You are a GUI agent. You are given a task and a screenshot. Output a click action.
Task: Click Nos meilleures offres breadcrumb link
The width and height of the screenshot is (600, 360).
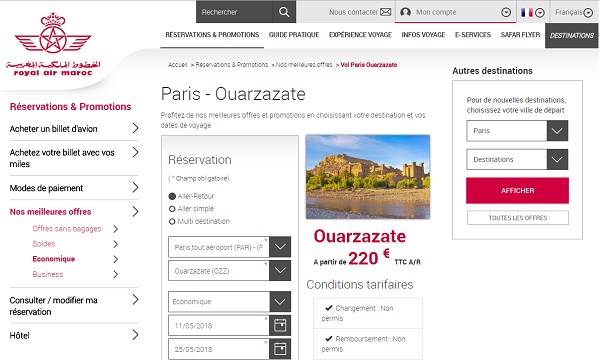(304, 65)
